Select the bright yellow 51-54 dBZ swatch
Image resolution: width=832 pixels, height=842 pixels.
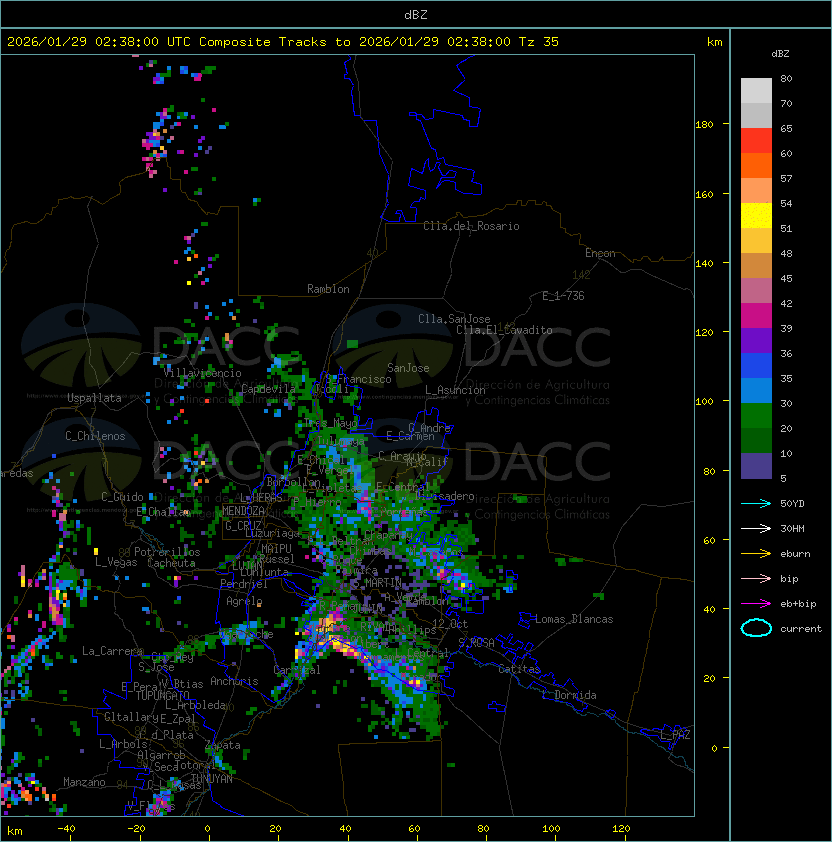pyautogui.click(x=756, y=215)
